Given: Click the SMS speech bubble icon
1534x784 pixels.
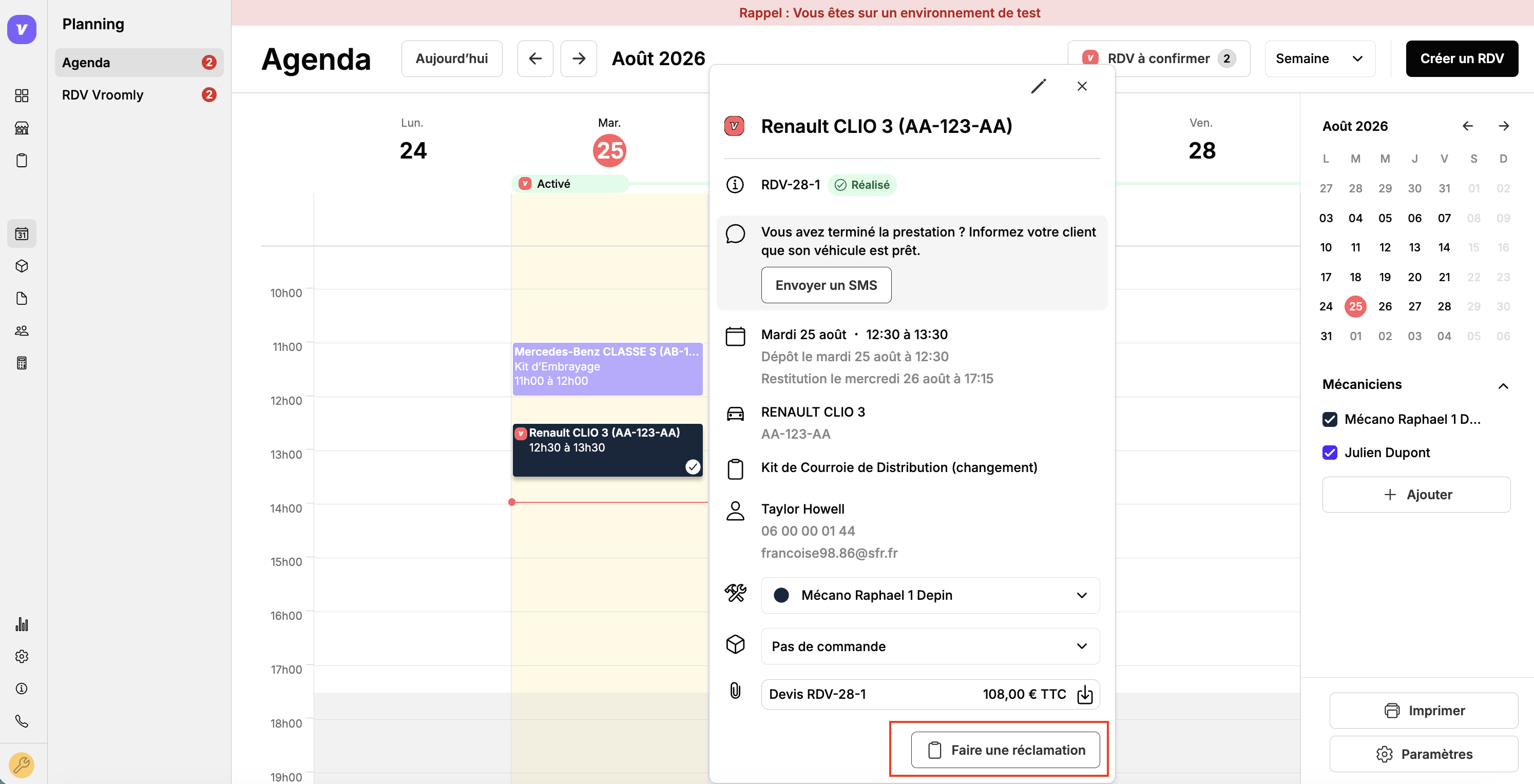Looking at the screenshot, I should 735,234.
